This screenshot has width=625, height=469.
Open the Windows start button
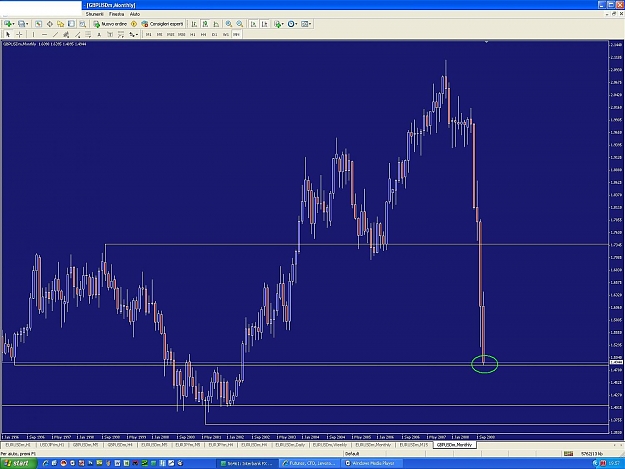(18, 463)
